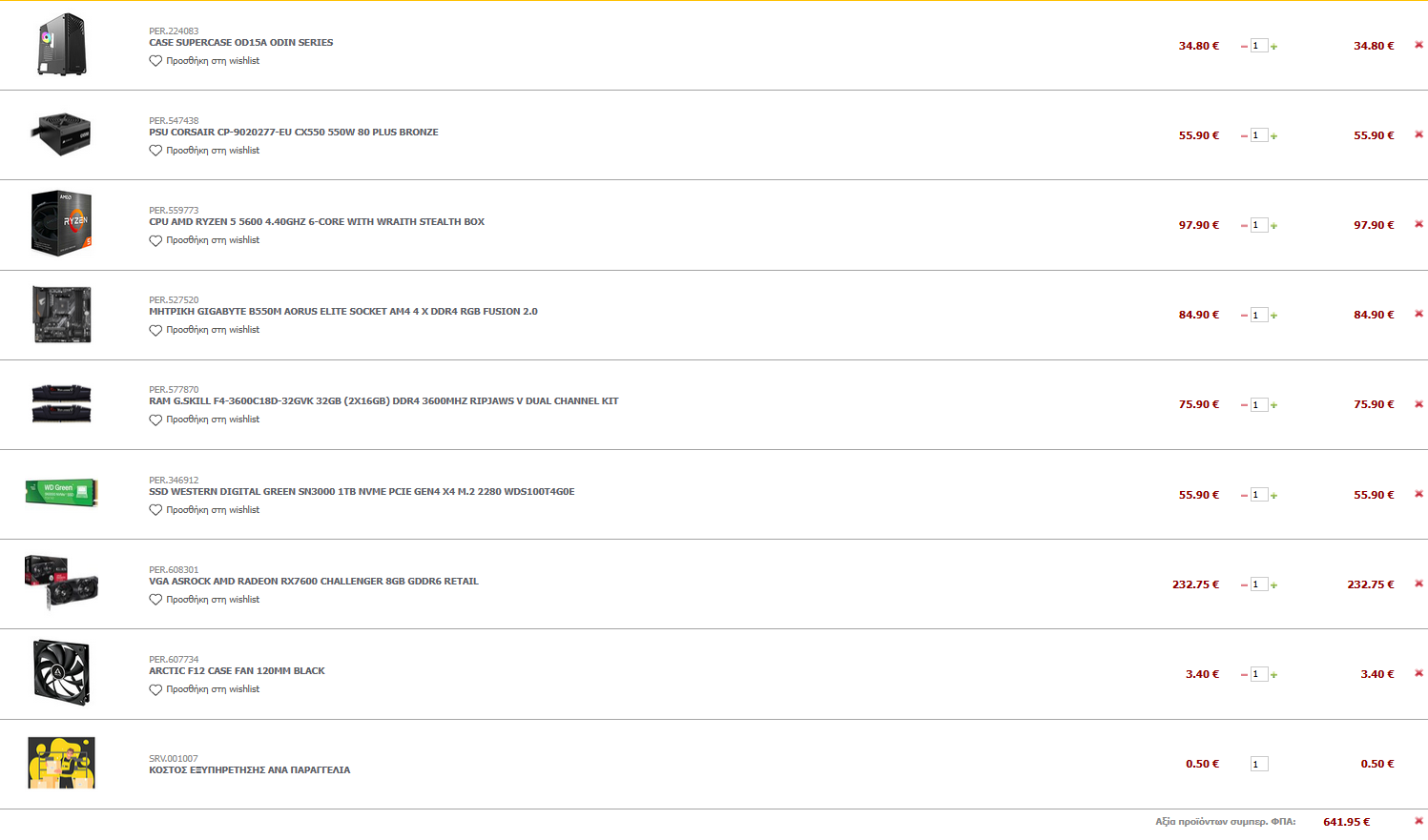Edit quantity field for ASRock RX7600 card

point(1259,584)
